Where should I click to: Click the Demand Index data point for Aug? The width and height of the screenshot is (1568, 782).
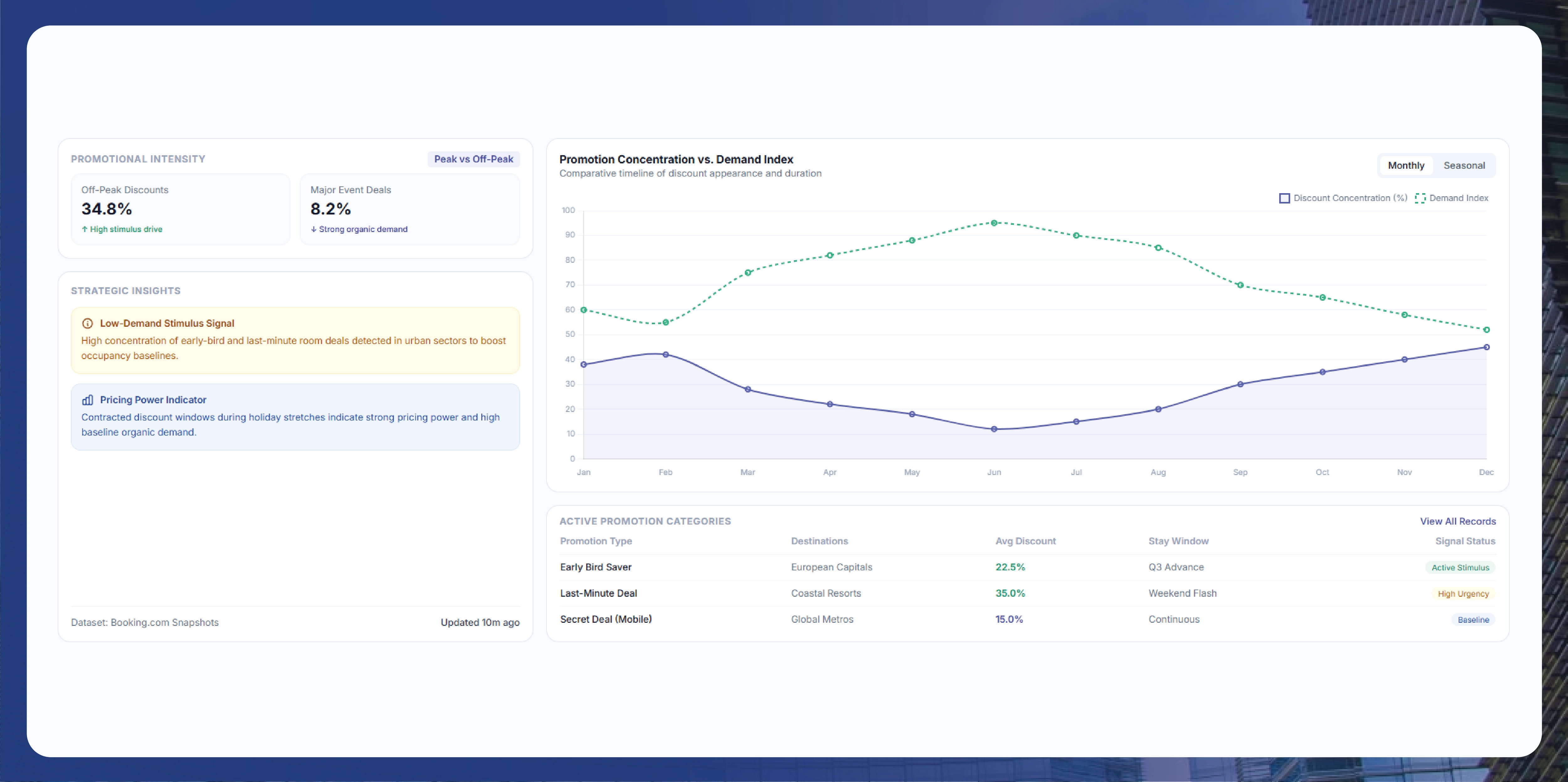point(1158,248)
